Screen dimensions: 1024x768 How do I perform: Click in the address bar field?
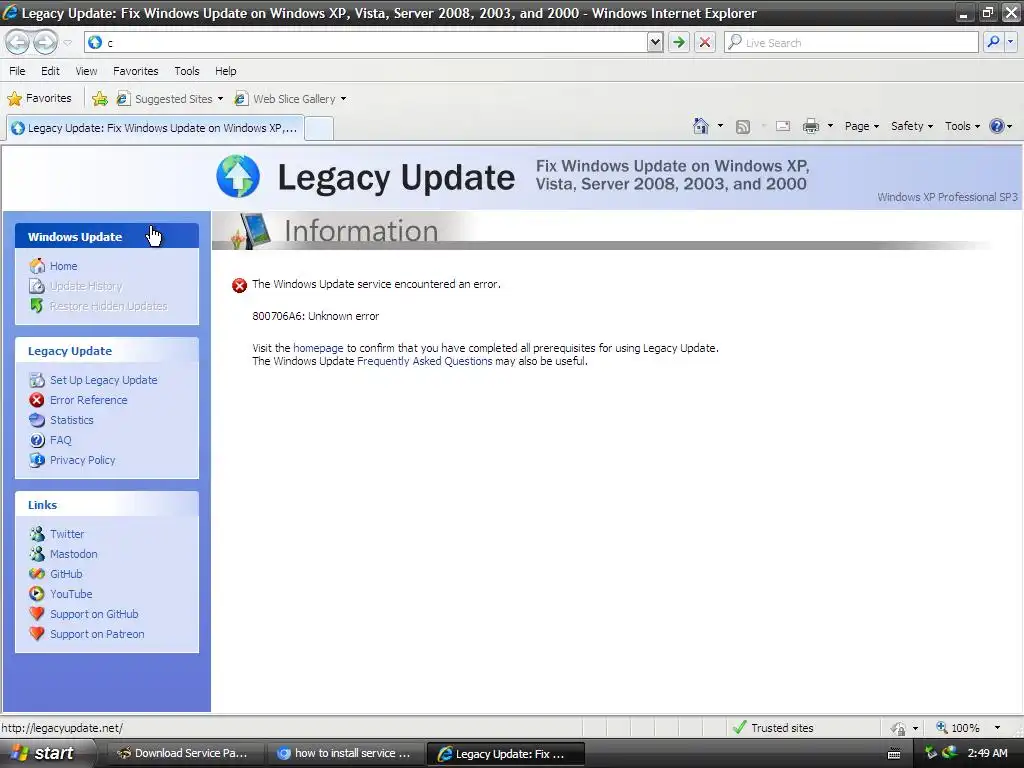click(x=366, y=42)
